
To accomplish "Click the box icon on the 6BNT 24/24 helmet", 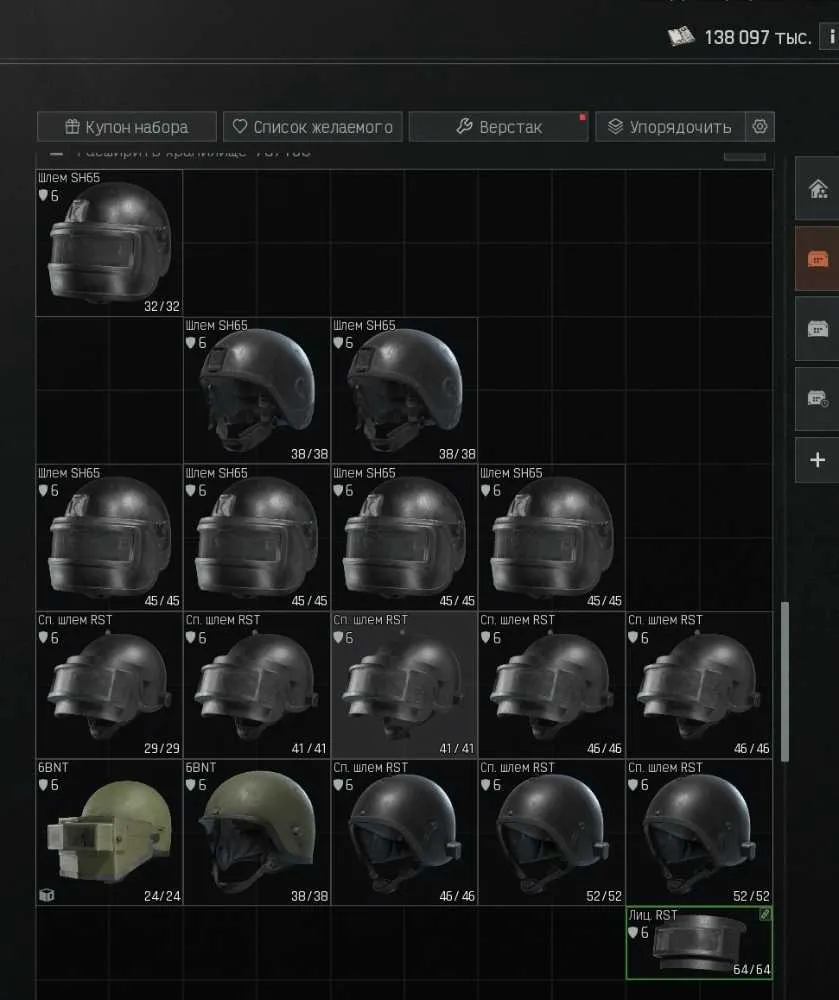I will tap(47, 895).
